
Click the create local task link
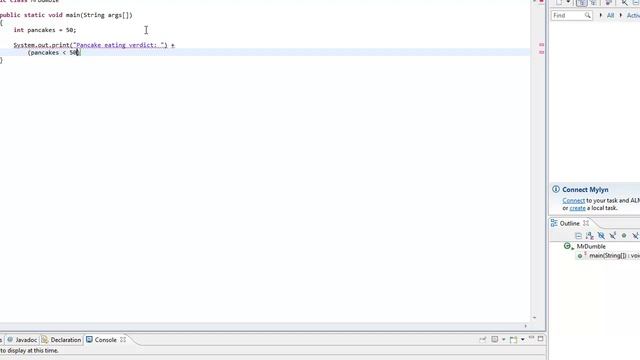577,208
